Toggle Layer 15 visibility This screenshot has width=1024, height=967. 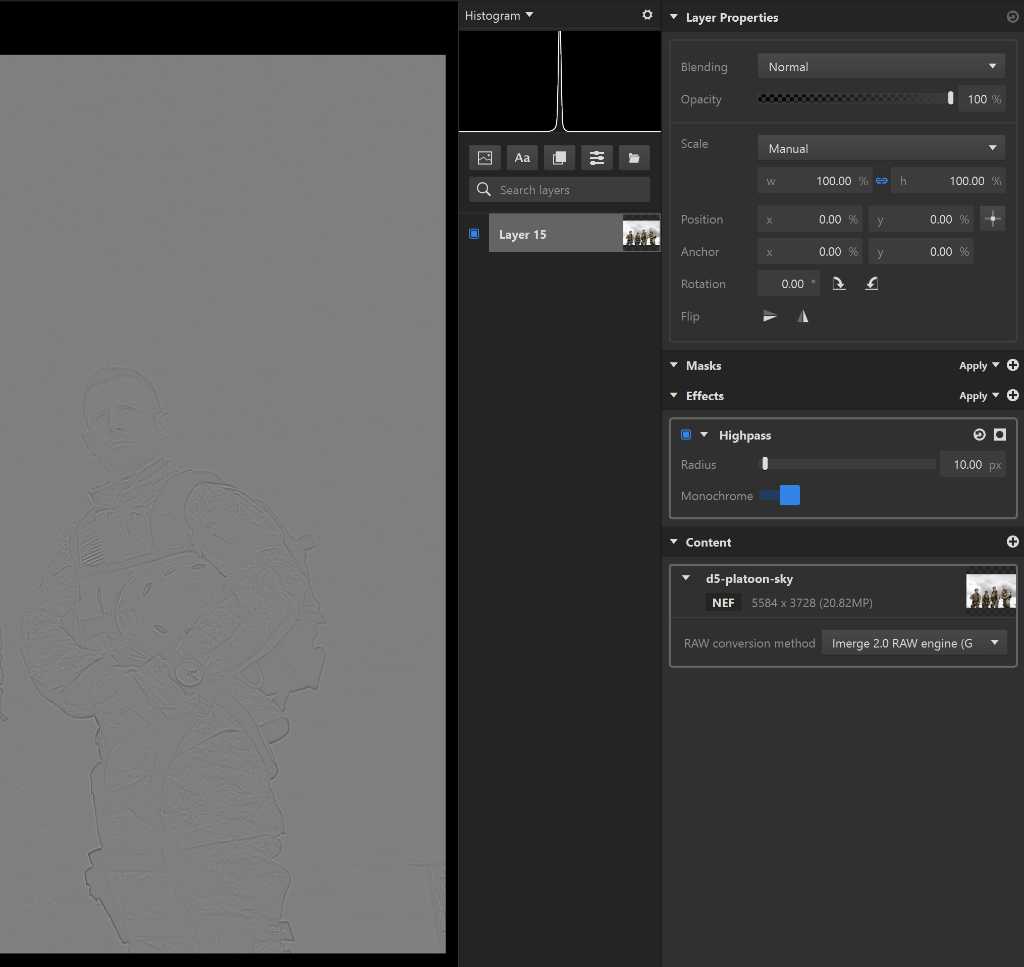pos(474,233)
